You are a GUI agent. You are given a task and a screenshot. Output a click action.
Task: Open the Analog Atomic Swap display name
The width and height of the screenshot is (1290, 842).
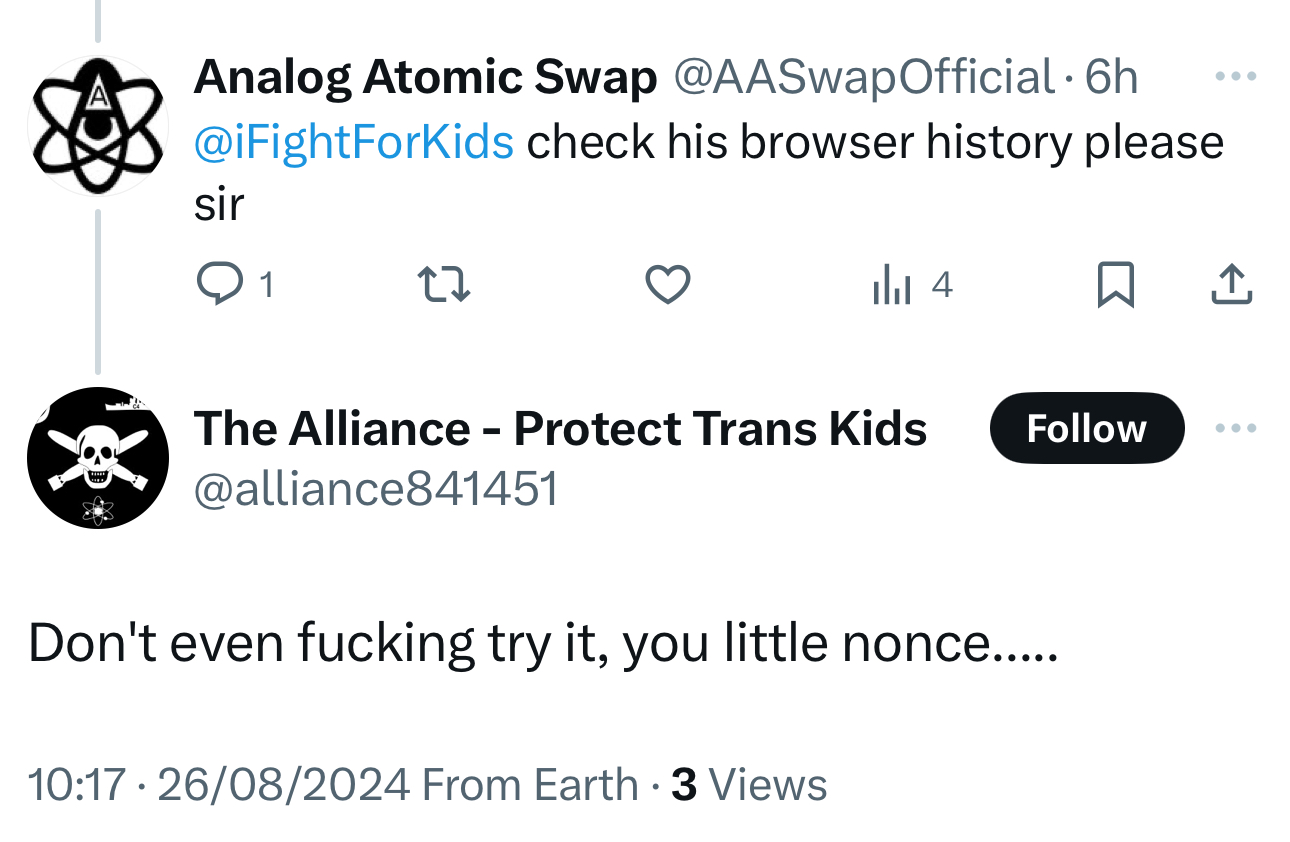425,77
